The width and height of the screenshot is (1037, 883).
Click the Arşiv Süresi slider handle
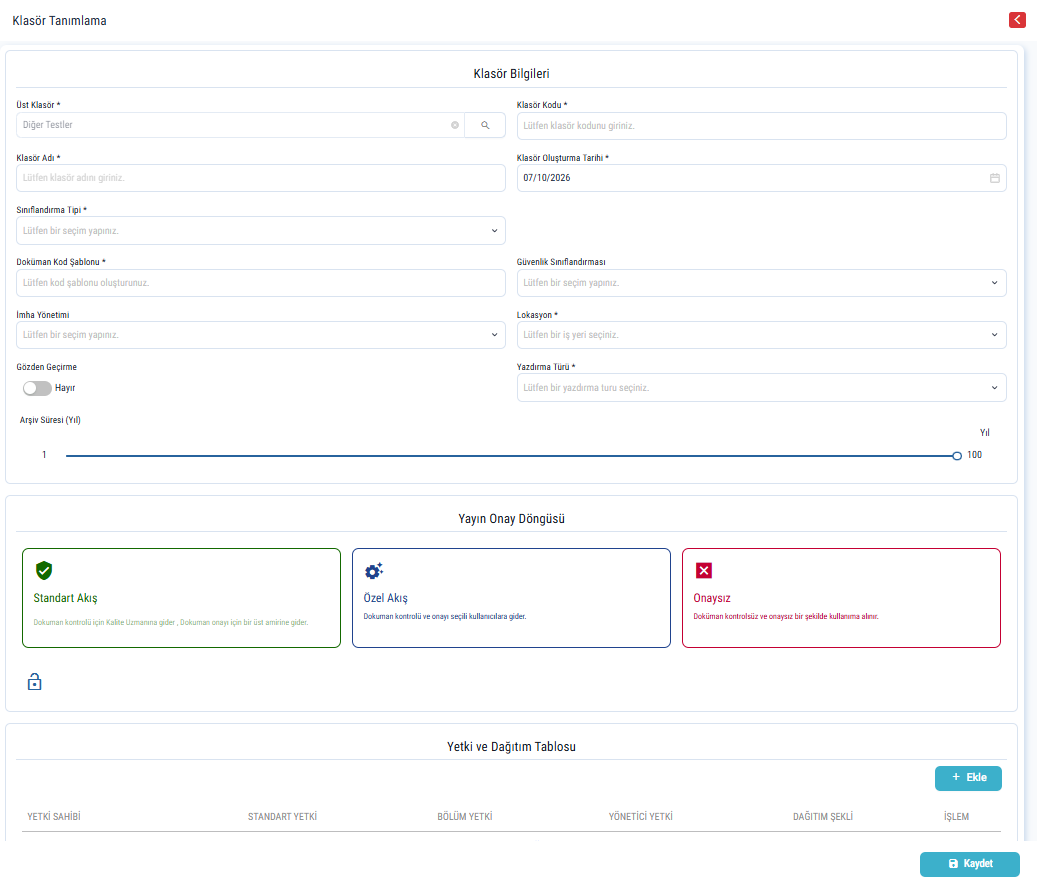pyautogui.click(x=957, y=456)
